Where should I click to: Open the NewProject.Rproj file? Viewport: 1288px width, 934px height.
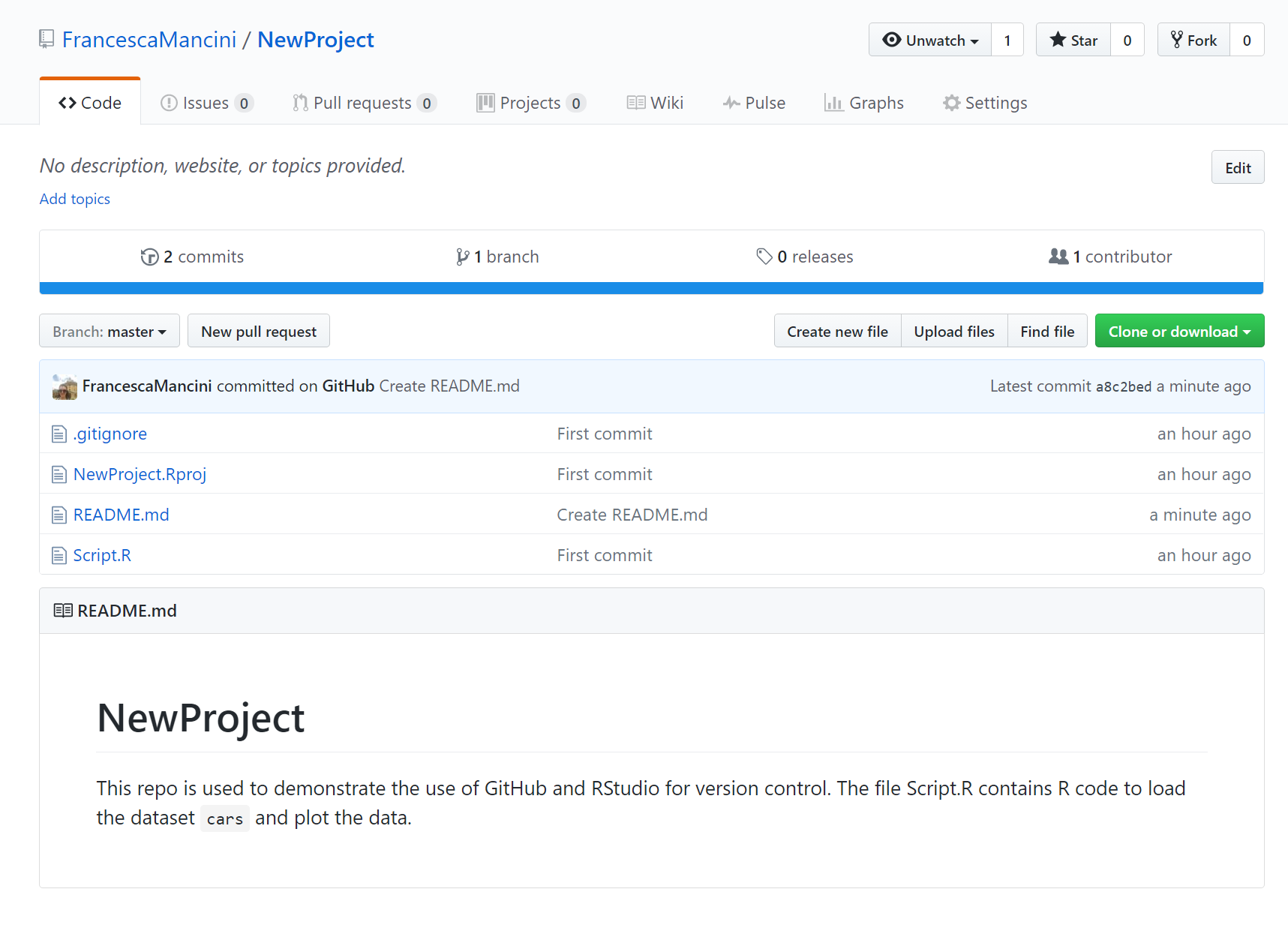[140, 474]
